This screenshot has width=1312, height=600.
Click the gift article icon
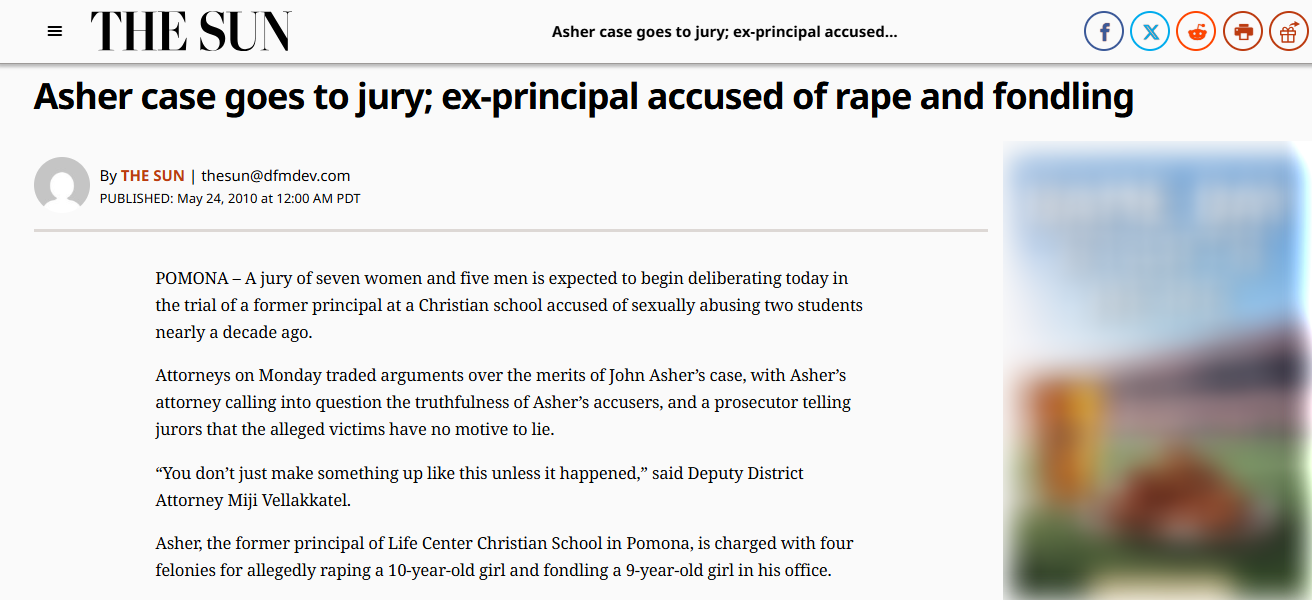(1289, 32)
